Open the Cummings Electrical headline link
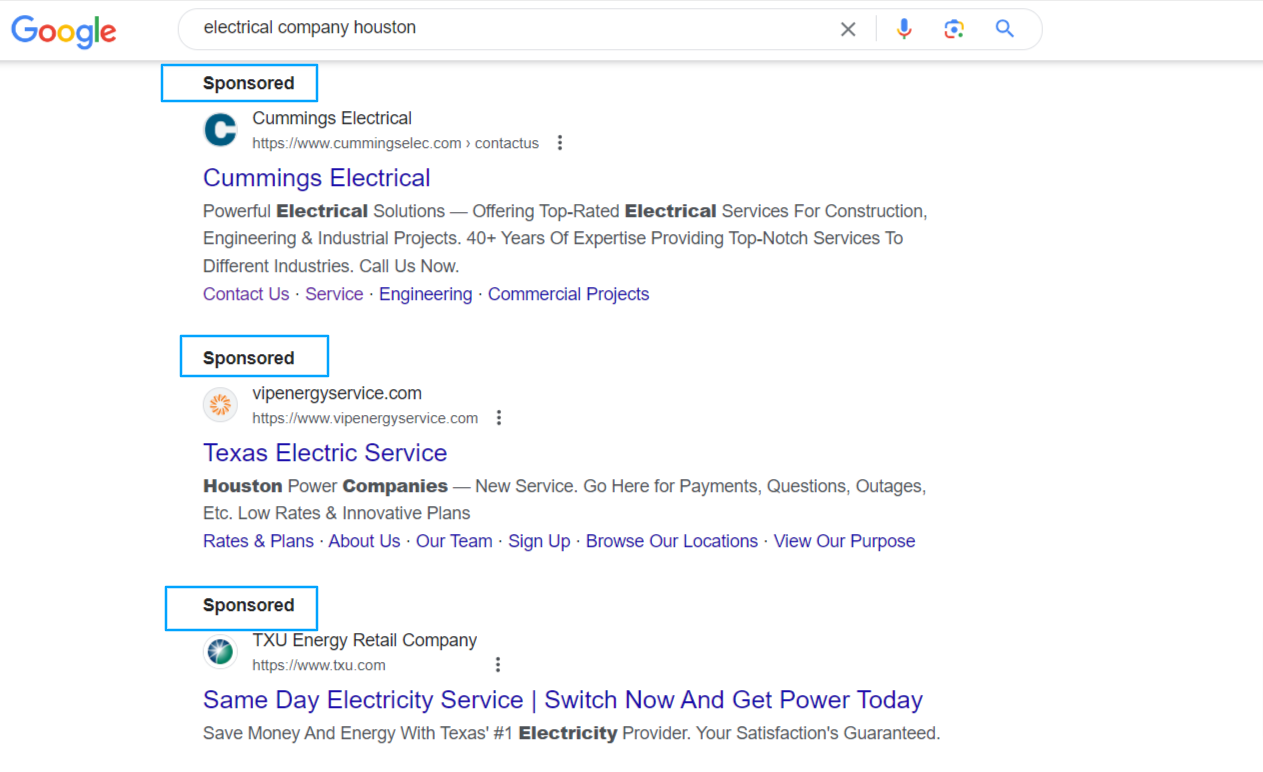 pos(316,178)
